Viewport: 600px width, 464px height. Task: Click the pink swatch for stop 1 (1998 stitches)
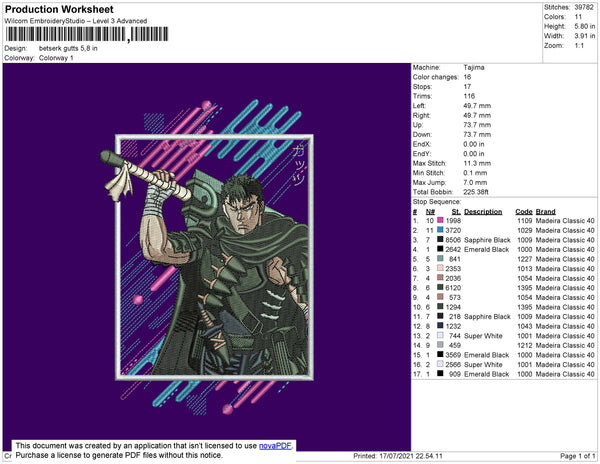(440, 220)
